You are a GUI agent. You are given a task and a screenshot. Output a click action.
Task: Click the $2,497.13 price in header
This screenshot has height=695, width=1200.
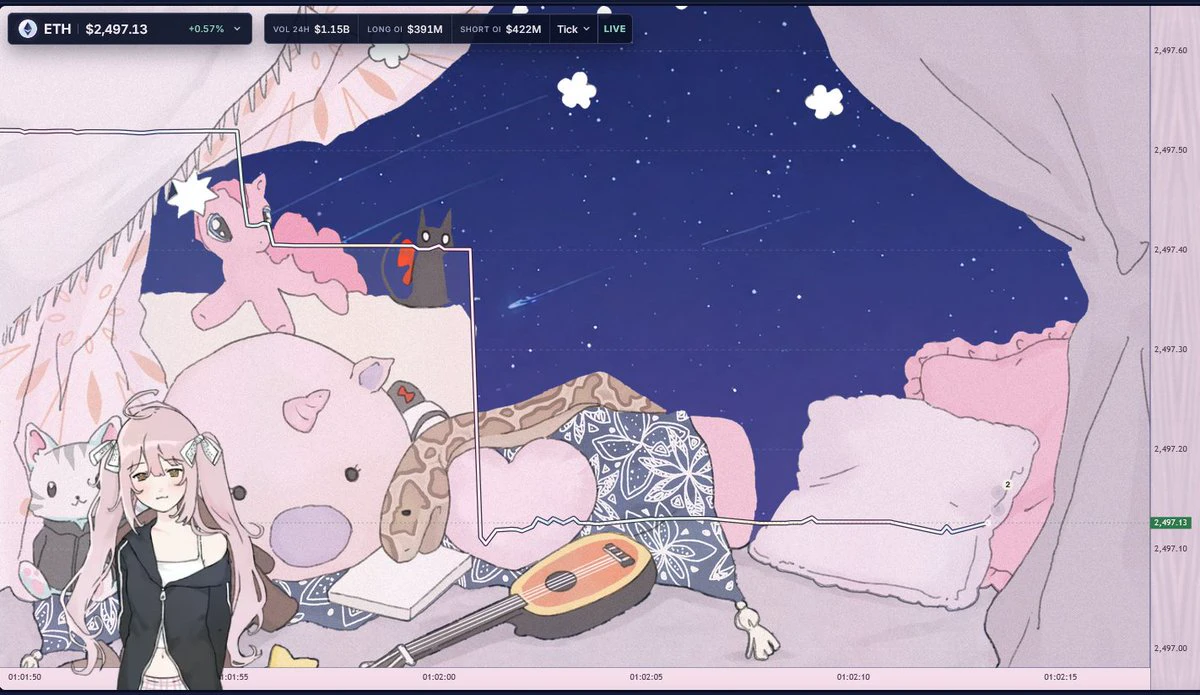pyautogui.click(x=116, y=29)
